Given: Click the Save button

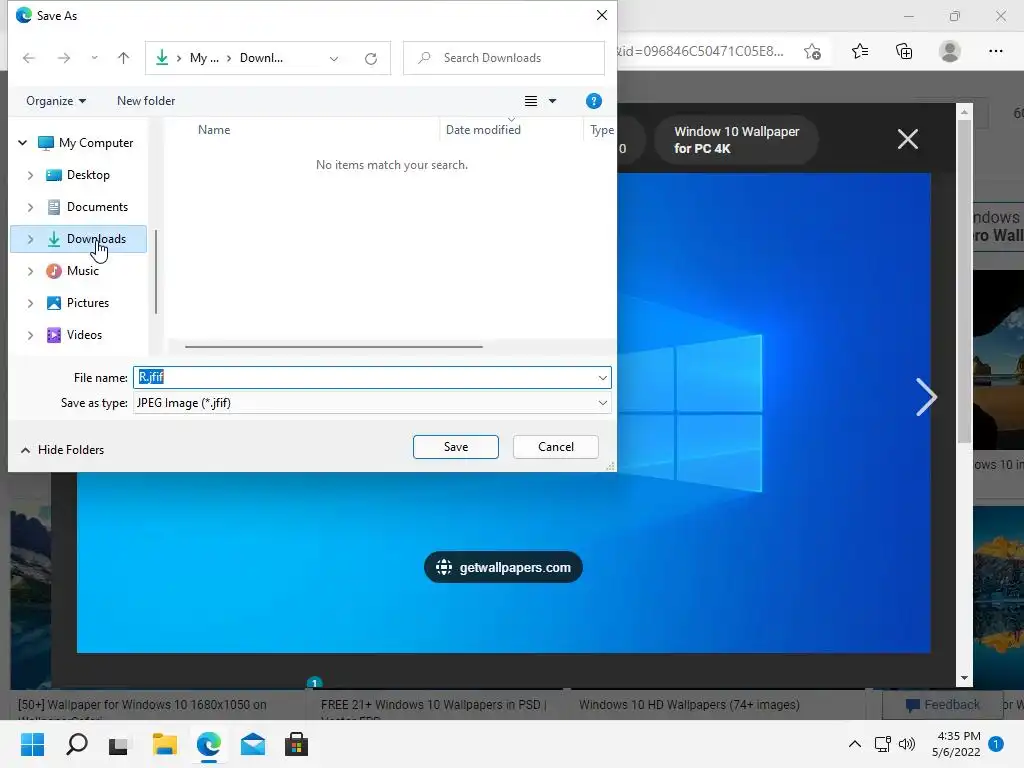Looking at the screenshot, I should 456,447.
